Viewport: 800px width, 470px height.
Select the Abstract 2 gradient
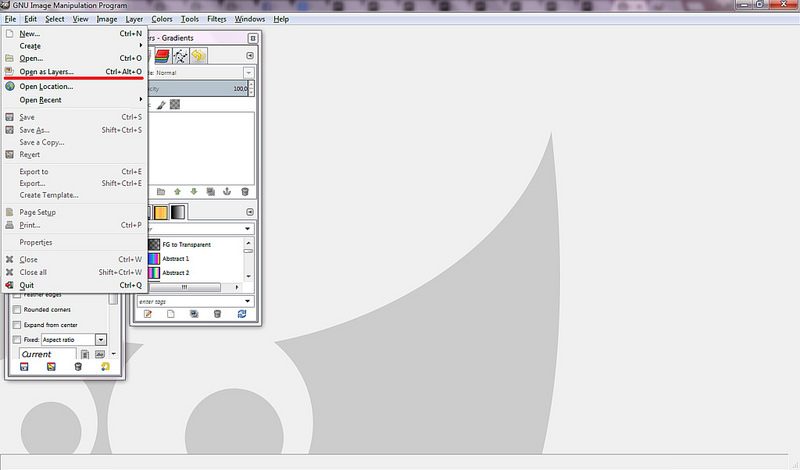coord(195,273)
